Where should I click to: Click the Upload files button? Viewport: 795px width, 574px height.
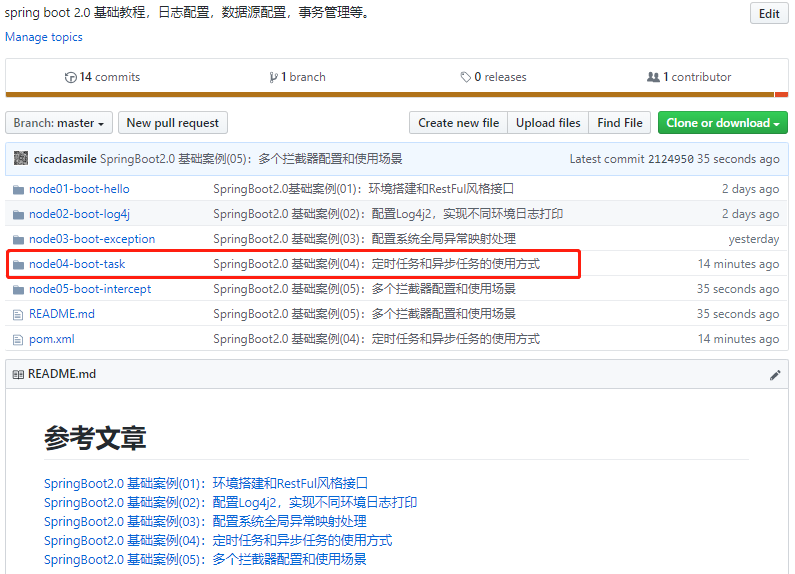coord(548,123)
